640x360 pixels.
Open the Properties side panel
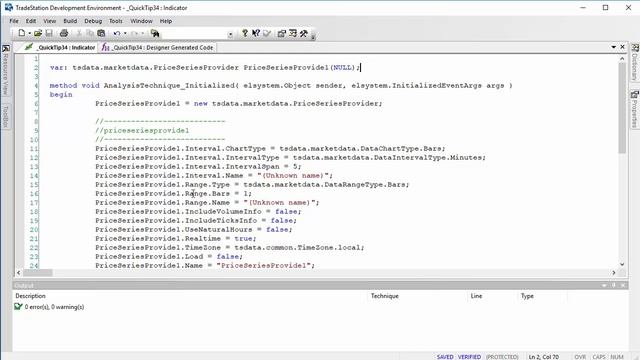tap(635, 109)
